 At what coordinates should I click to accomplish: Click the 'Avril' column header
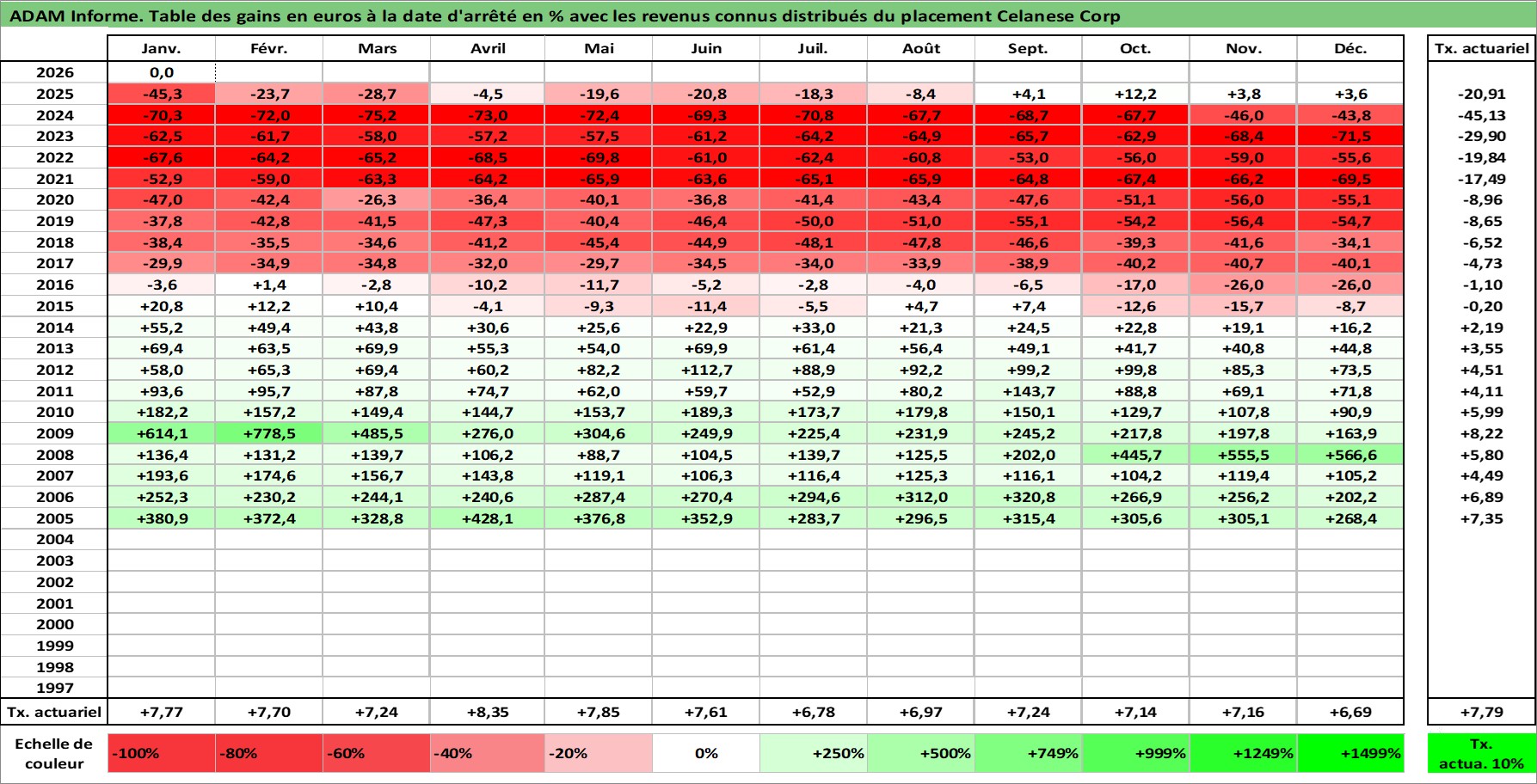[x=488, y=49]
